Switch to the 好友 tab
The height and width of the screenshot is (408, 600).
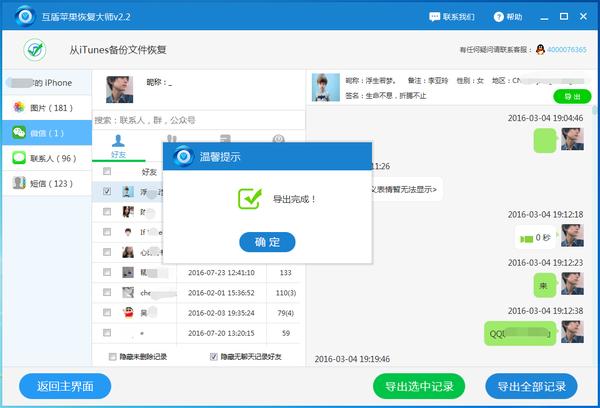click(x=118, y=147)
